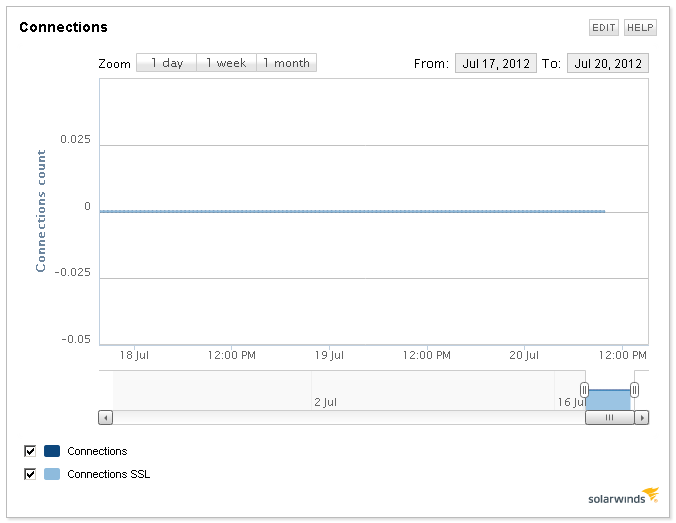Zoom the chart to 1 week
The height and width of the screenshot is (523, 676).
226,63
